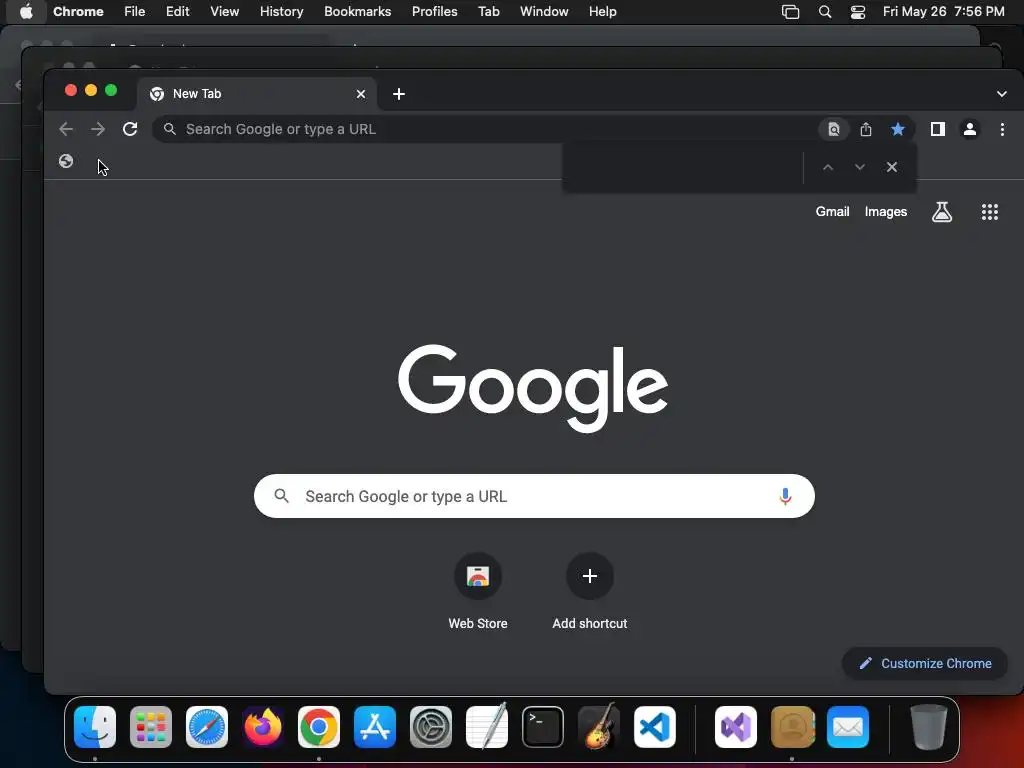This screenshot has height=768, width=1024.
Task: Open the Search Labs flask icon
Action: pyautogui.click(x=942, y=212)
